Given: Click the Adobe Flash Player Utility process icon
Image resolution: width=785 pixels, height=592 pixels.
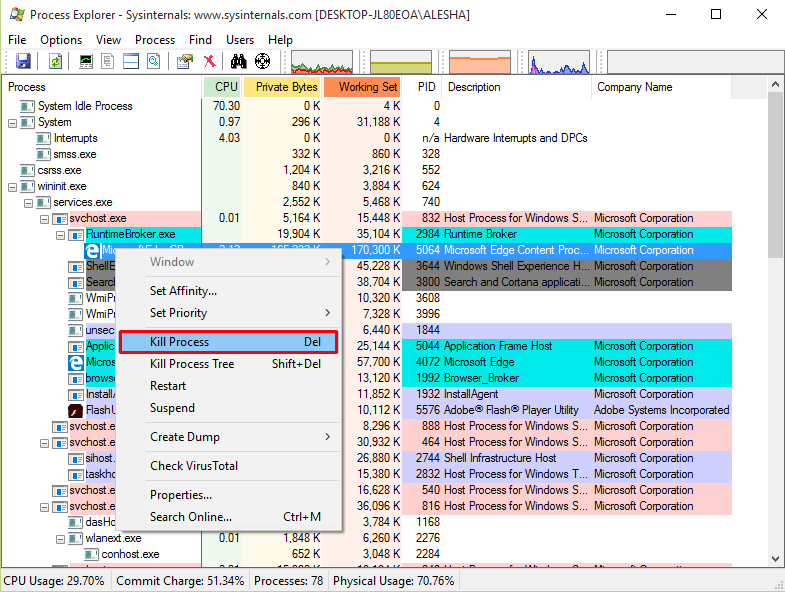Looking at the screenshot, I should point(75,411).
